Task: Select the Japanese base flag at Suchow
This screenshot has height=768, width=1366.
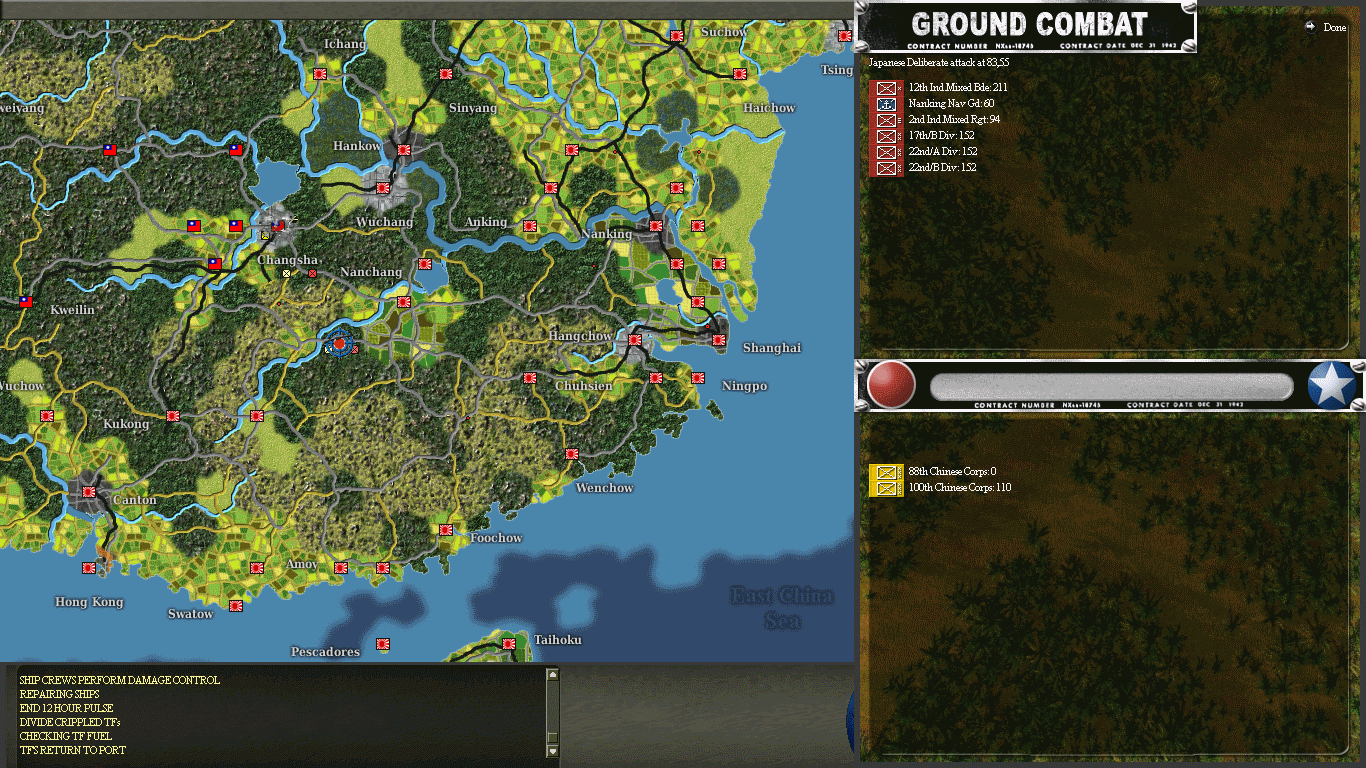Action: tap(677, 36)
